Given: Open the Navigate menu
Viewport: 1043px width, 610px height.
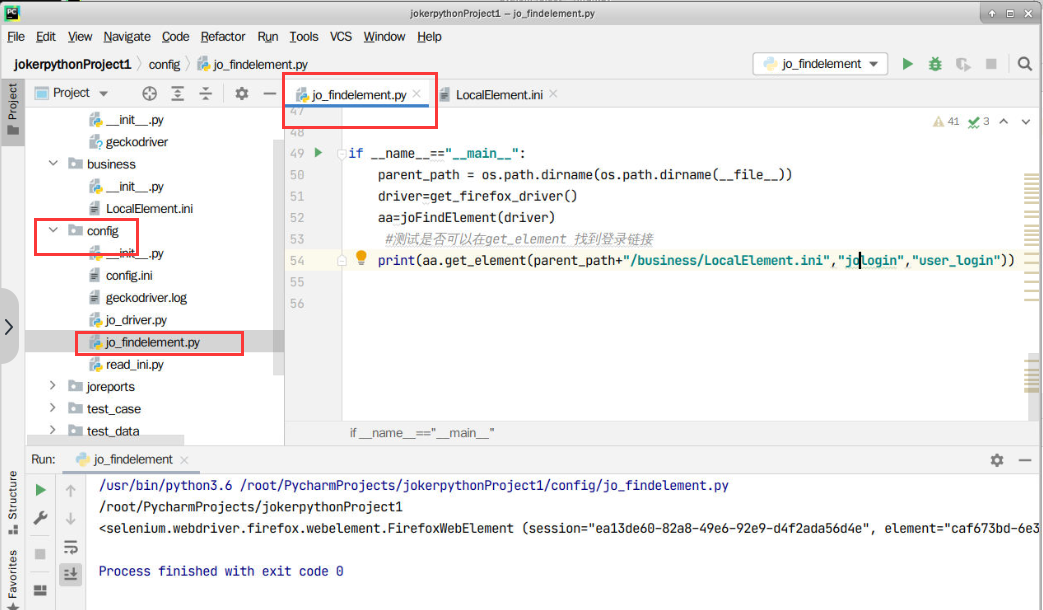Looking at the screenshot, I should coord(127,37).
